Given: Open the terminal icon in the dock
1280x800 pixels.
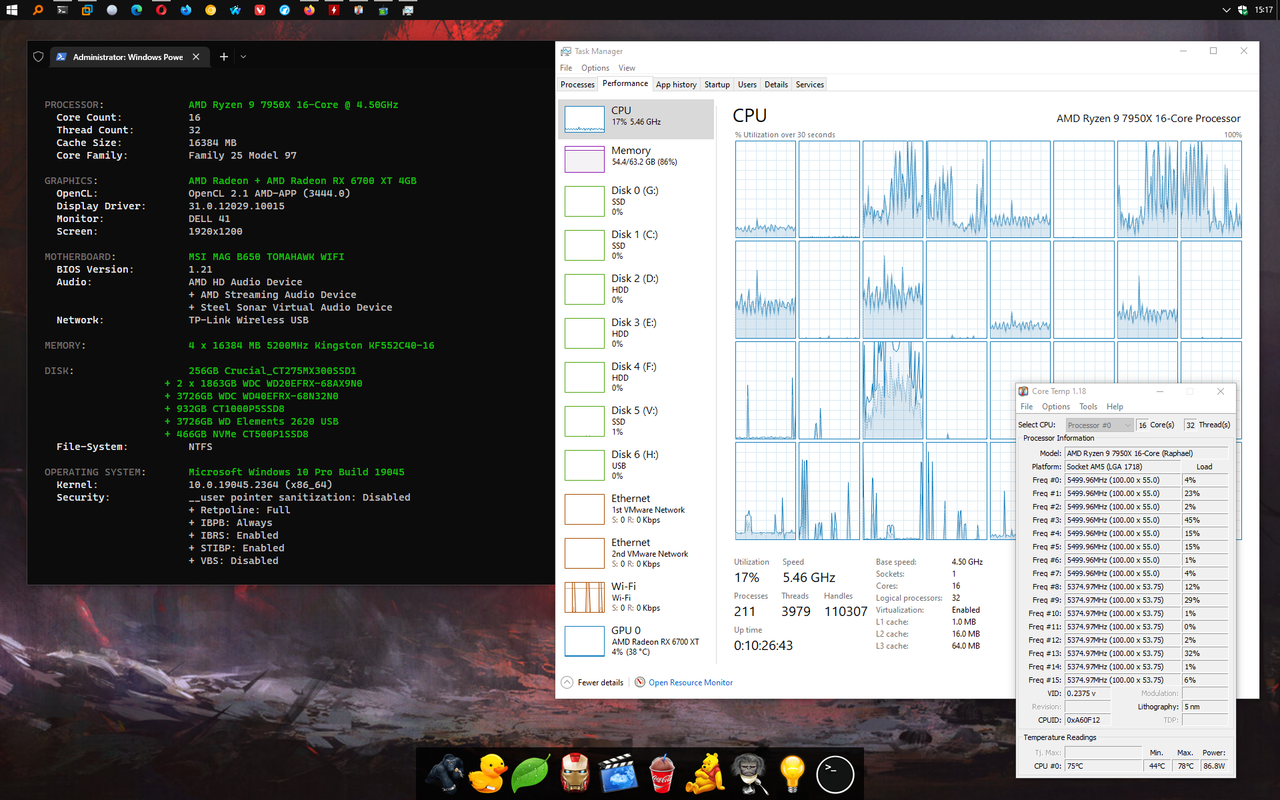Looking at the screenshot, I should [834, 773].
